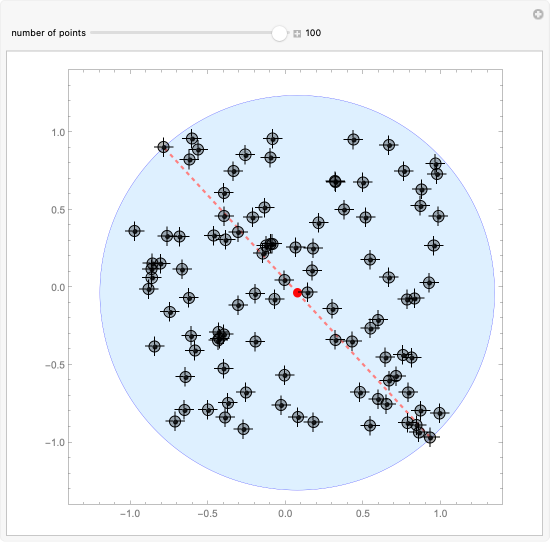Image resolution: width=550 pixels, height=543 pixels.
Task: Click the x-axis tick label −1.0
Action: 130,514
